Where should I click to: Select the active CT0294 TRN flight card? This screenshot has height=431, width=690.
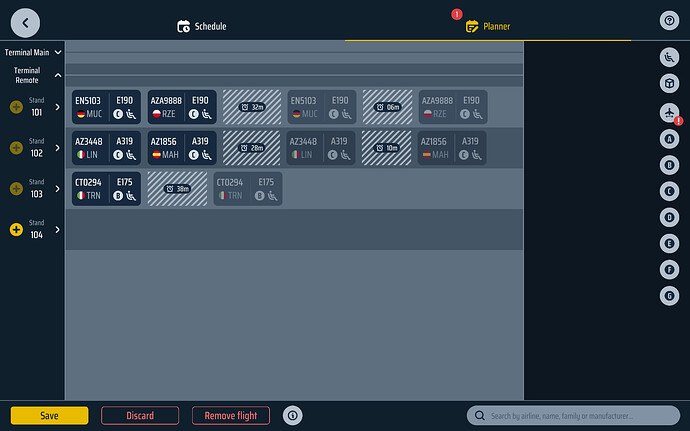coord(106,188)
